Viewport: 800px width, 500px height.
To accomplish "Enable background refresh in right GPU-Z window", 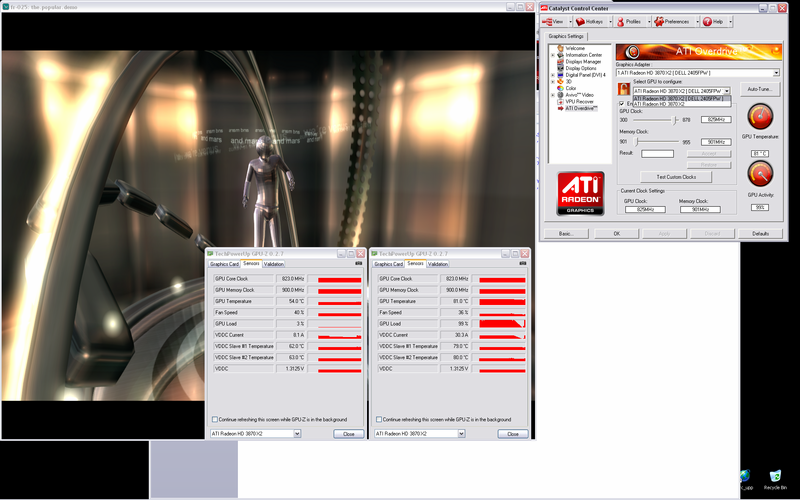I will pos(379,419).
